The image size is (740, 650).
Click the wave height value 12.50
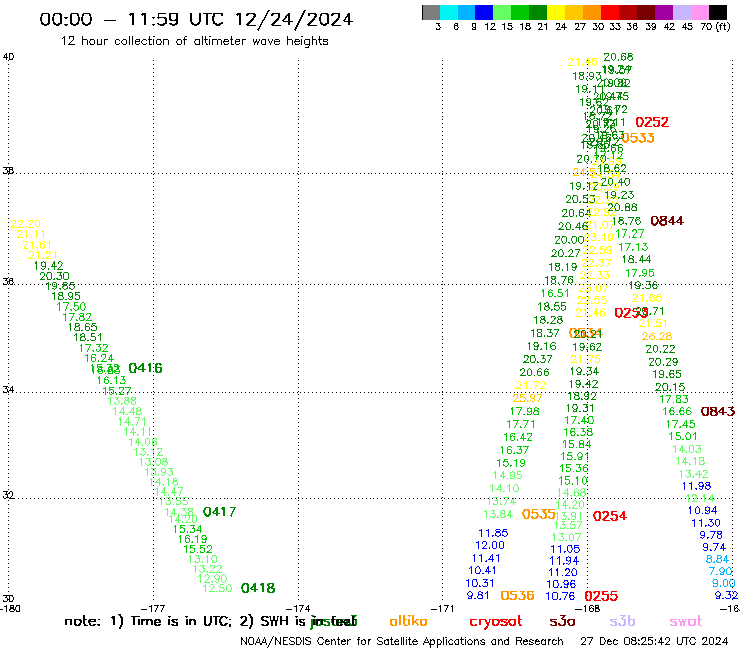pos(217,588)
